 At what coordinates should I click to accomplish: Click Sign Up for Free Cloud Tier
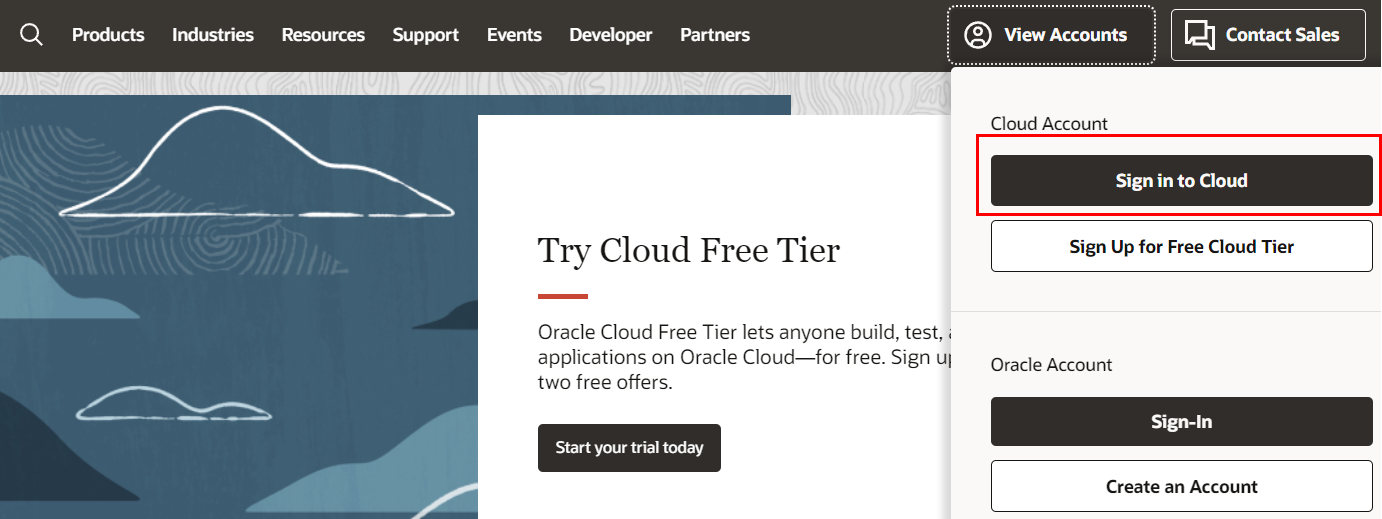pos(1181,246)
